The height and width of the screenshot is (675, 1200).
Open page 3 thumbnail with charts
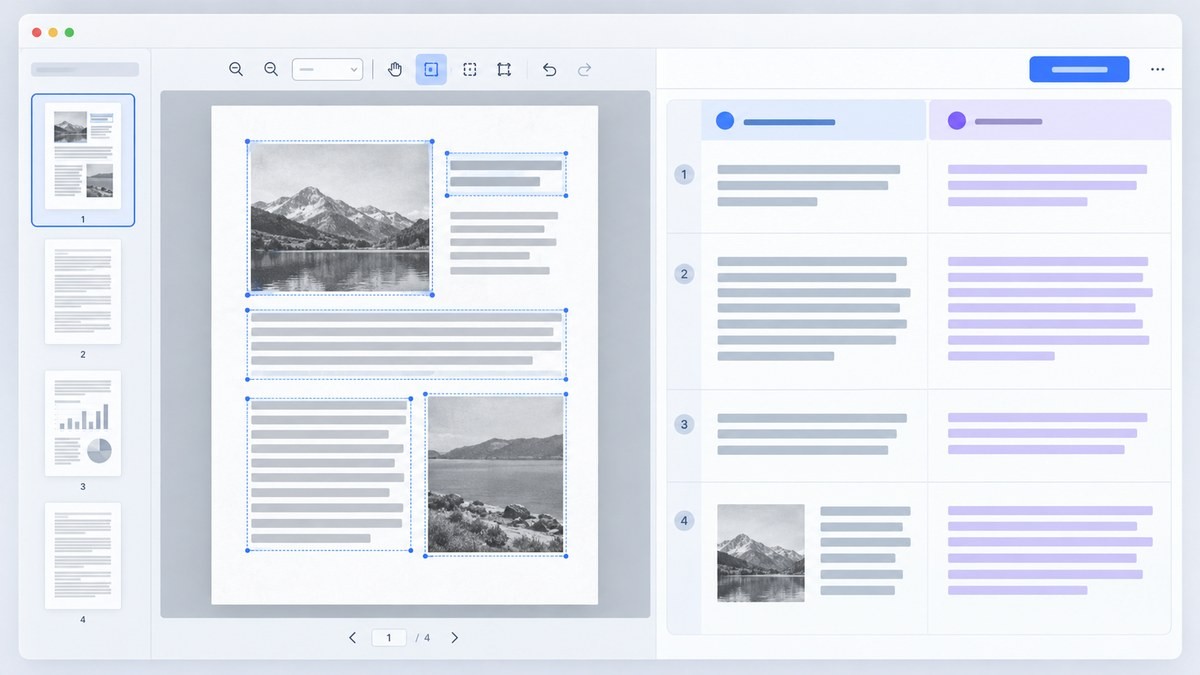coord(83,423)
